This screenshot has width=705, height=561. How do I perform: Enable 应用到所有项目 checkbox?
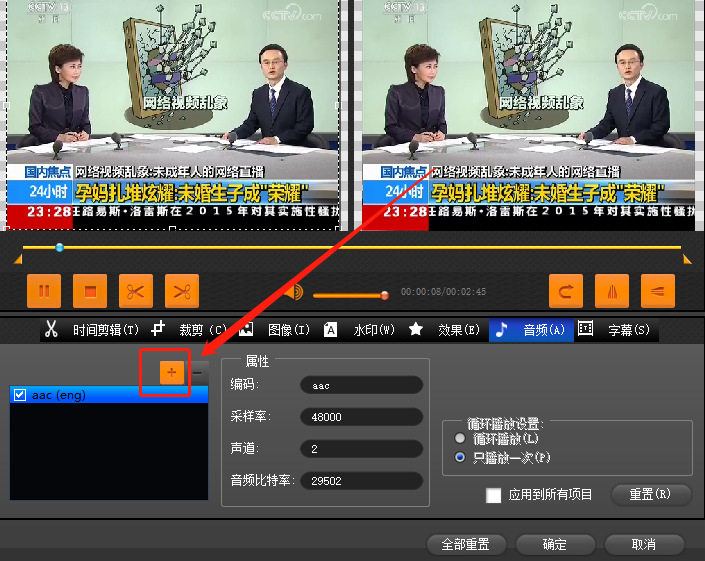(494, 495)
